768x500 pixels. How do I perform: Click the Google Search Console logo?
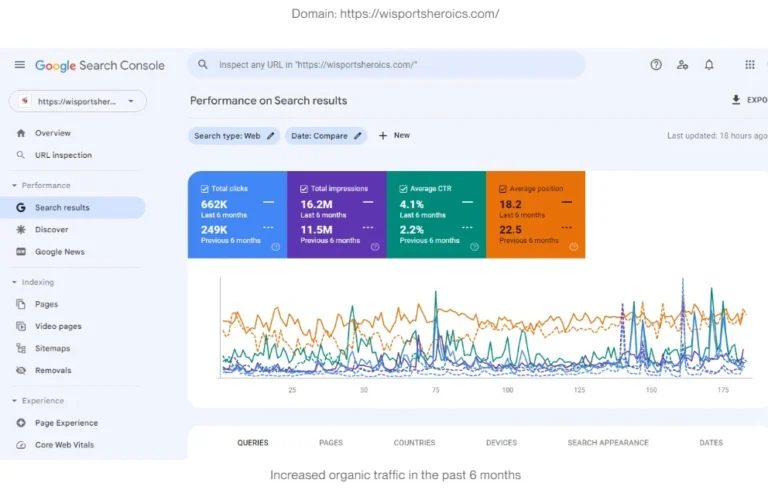(x=99, y=65)
